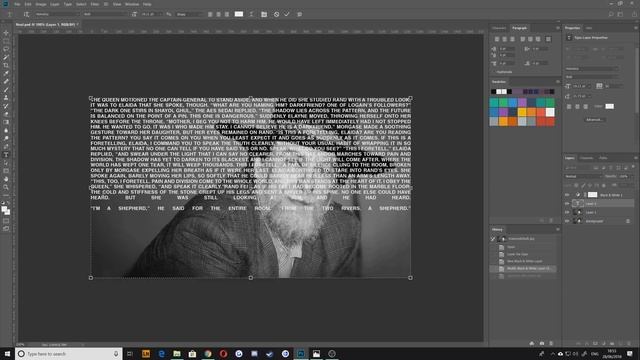
Task: Open font size dropdown in options bar
Action: 151,14
